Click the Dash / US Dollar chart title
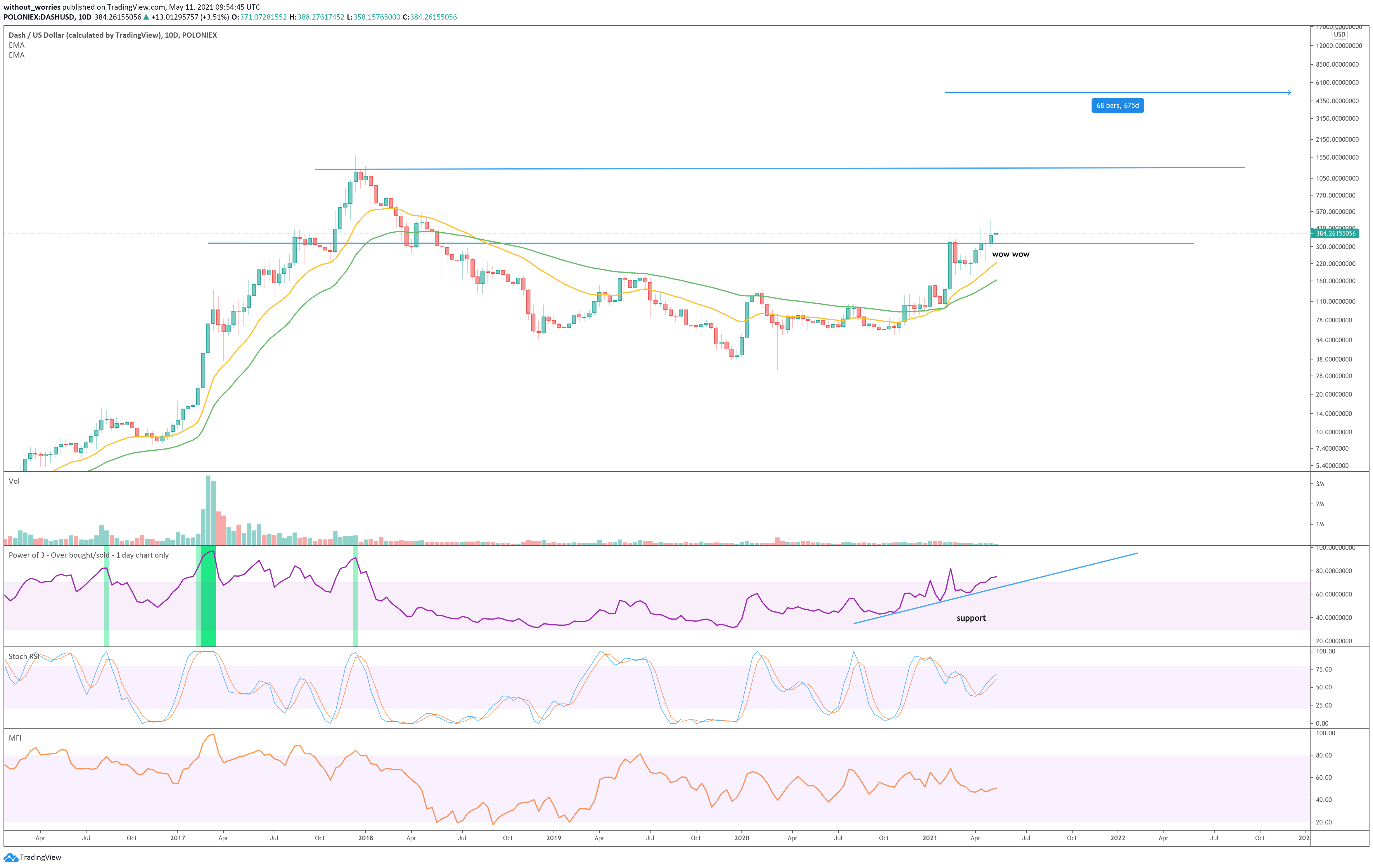 pyautogui.click(x=112, y=35)
